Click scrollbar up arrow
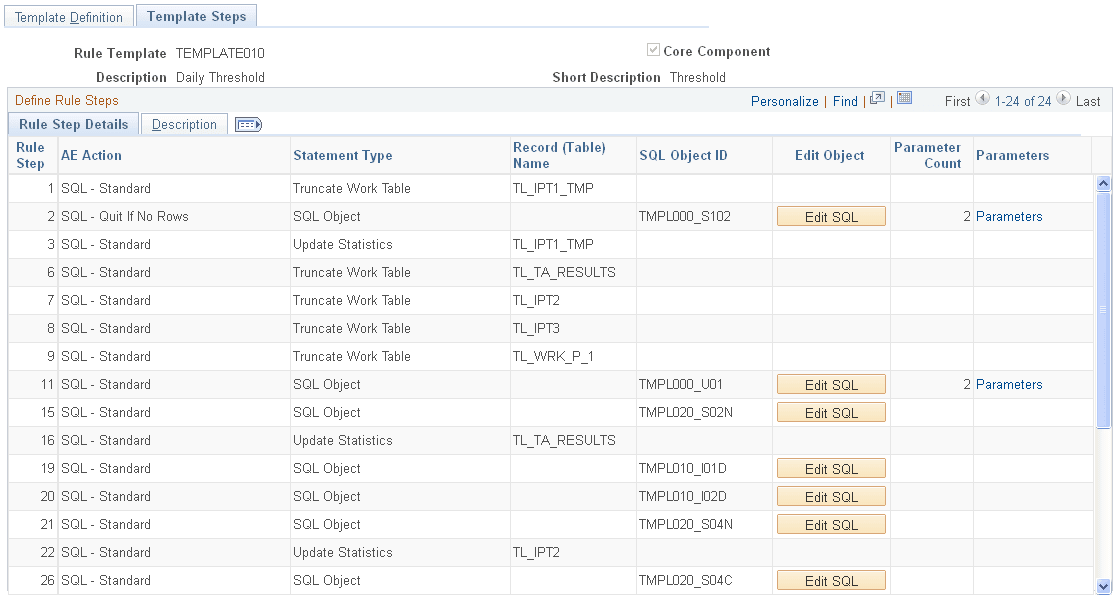The image size is (1120, 599). point(1104,183)
